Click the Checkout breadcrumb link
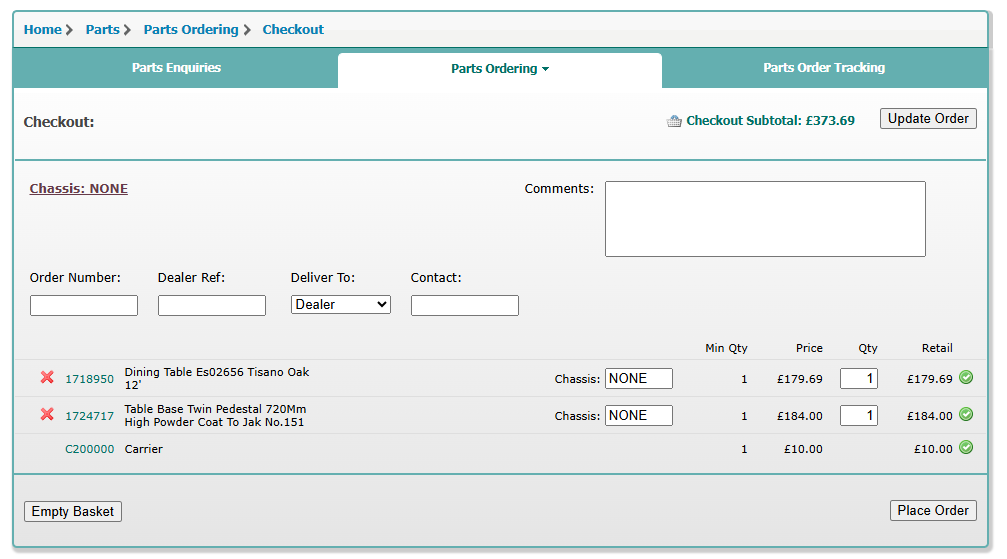 pos(293,30)
